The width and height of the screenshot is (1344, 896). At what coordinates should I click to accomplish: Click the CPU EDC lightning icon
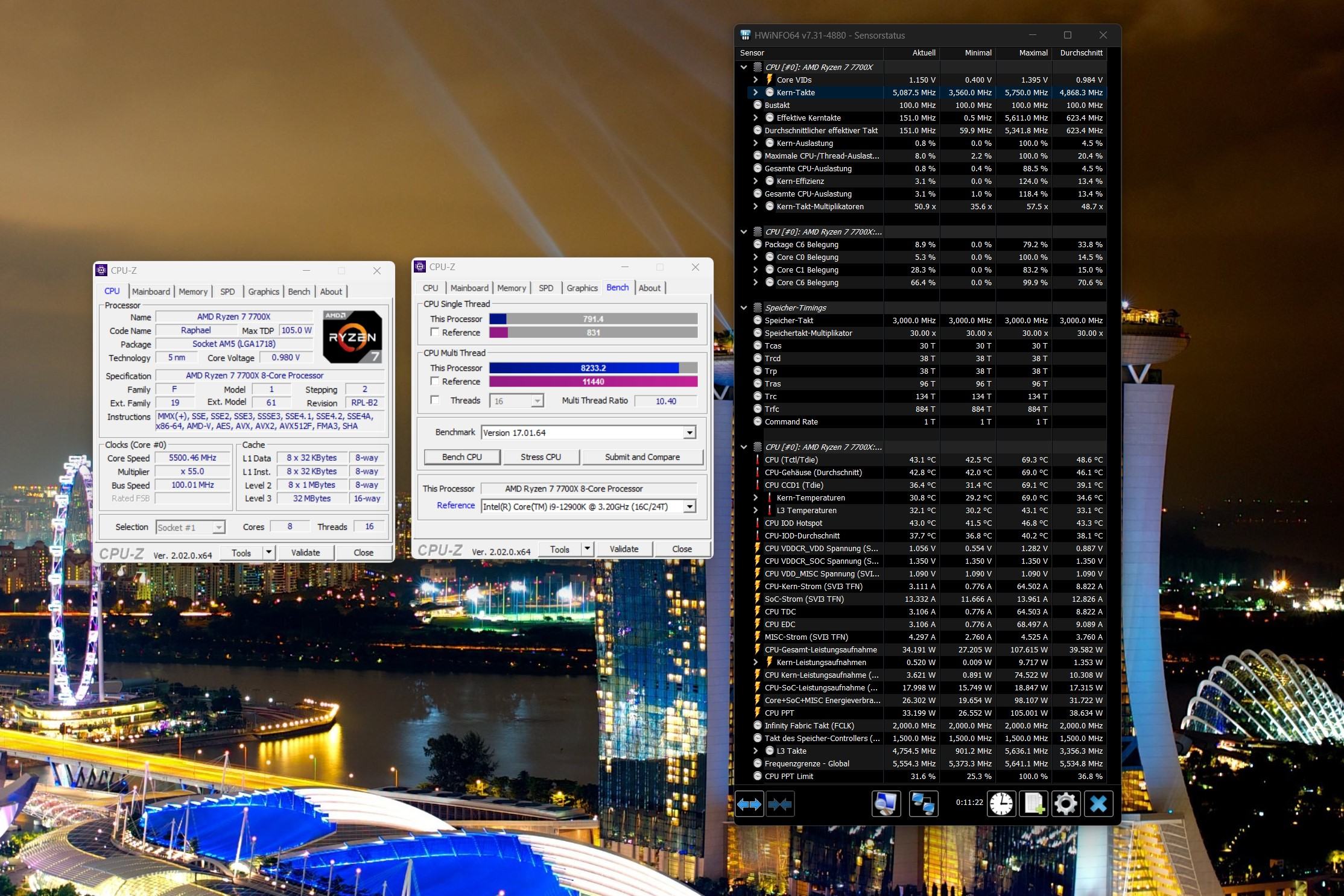758,624
